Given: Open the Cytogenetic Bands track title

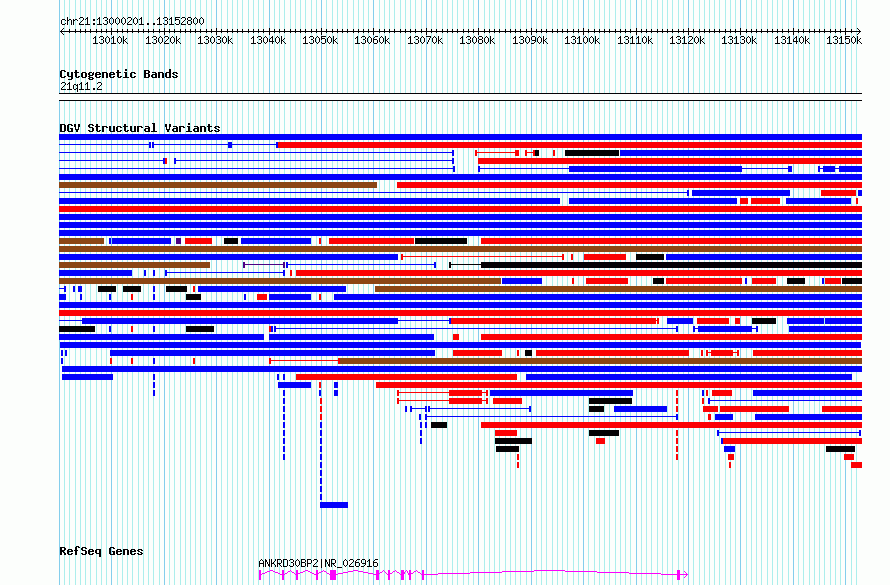Looking at the screenshot, I should click(119, 74).
